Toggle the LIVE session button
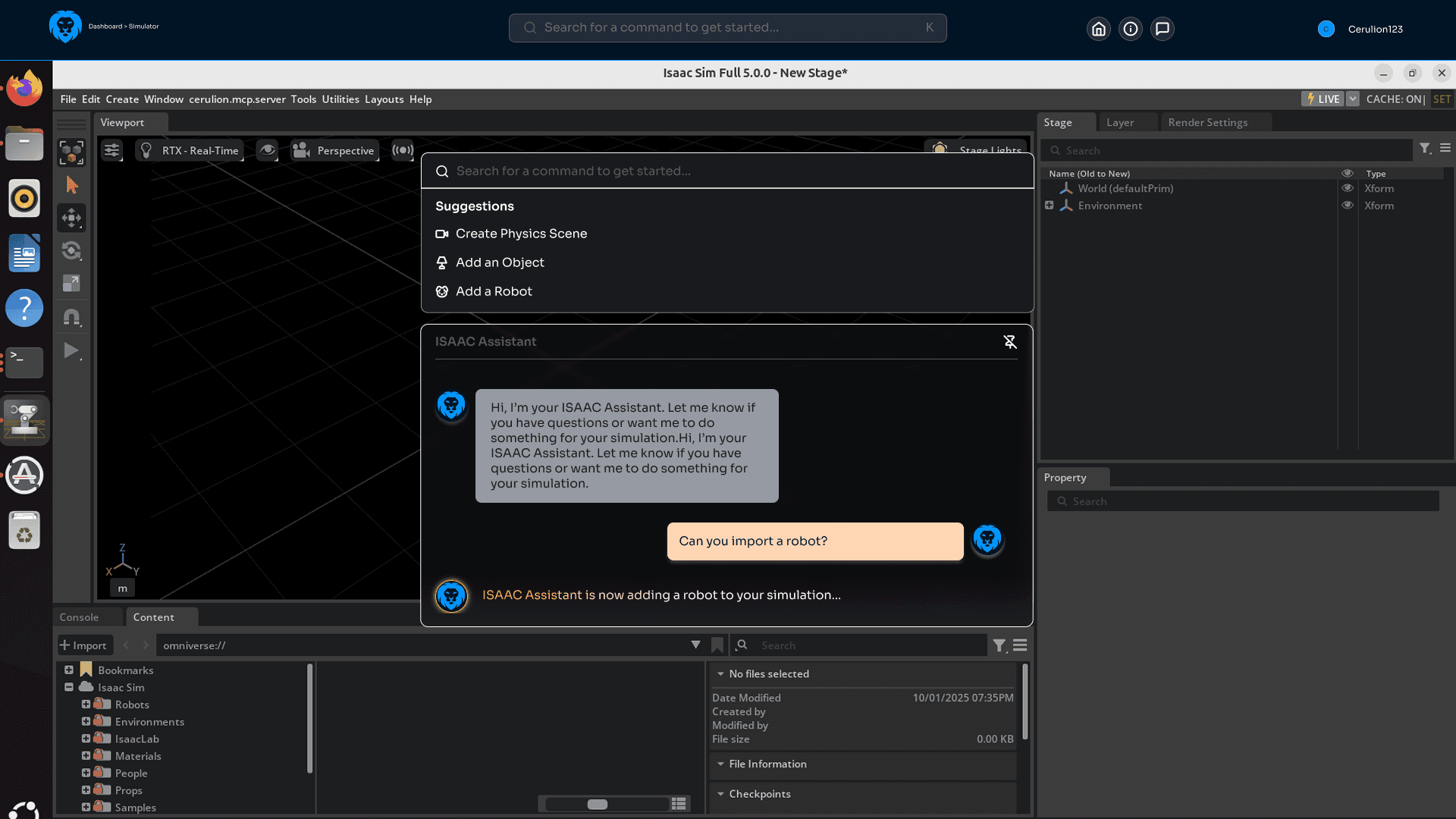 (x=1323, y=99)
